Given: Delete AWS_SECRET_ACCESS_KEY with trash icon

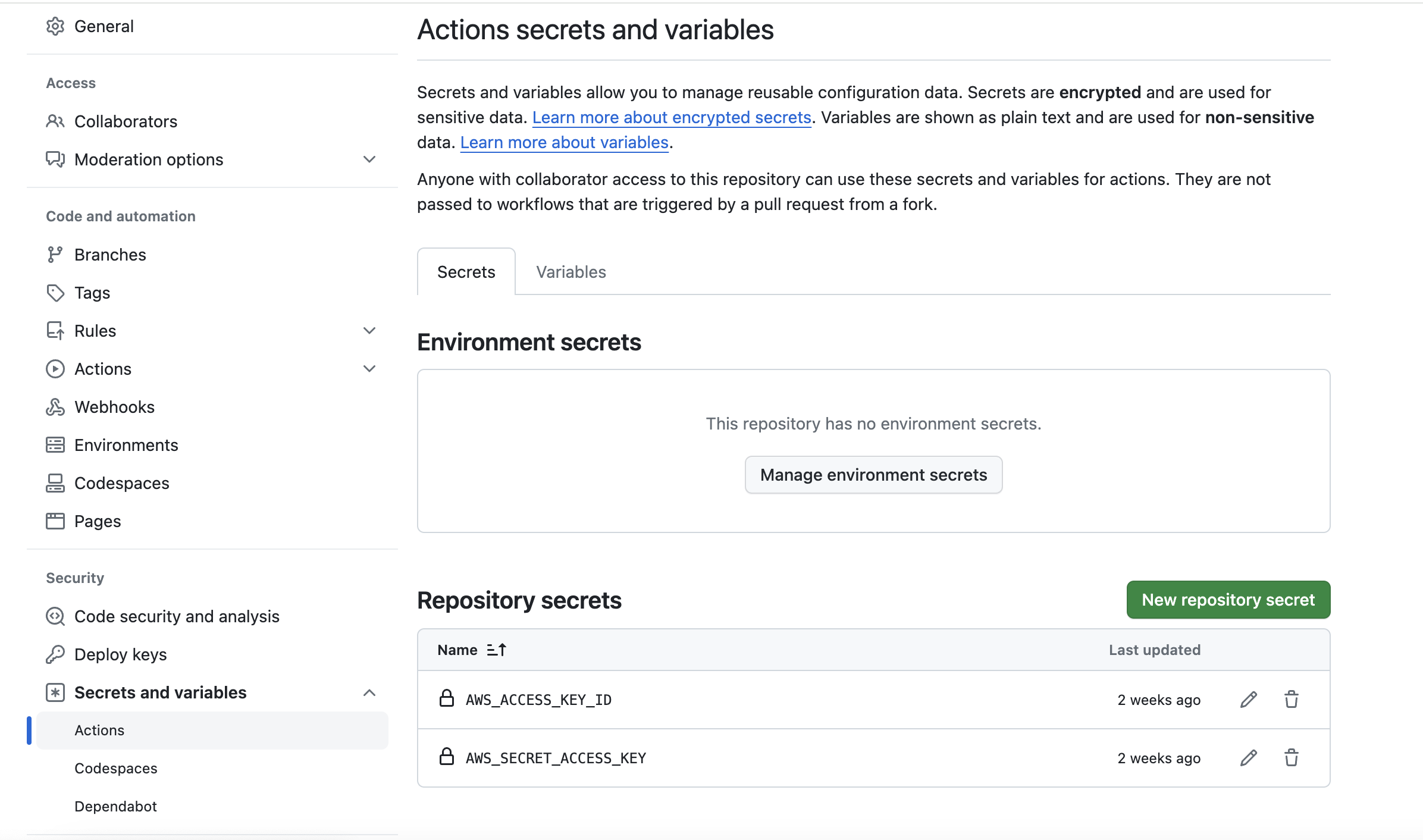Looking at the screenshot, I should 1291,758.
